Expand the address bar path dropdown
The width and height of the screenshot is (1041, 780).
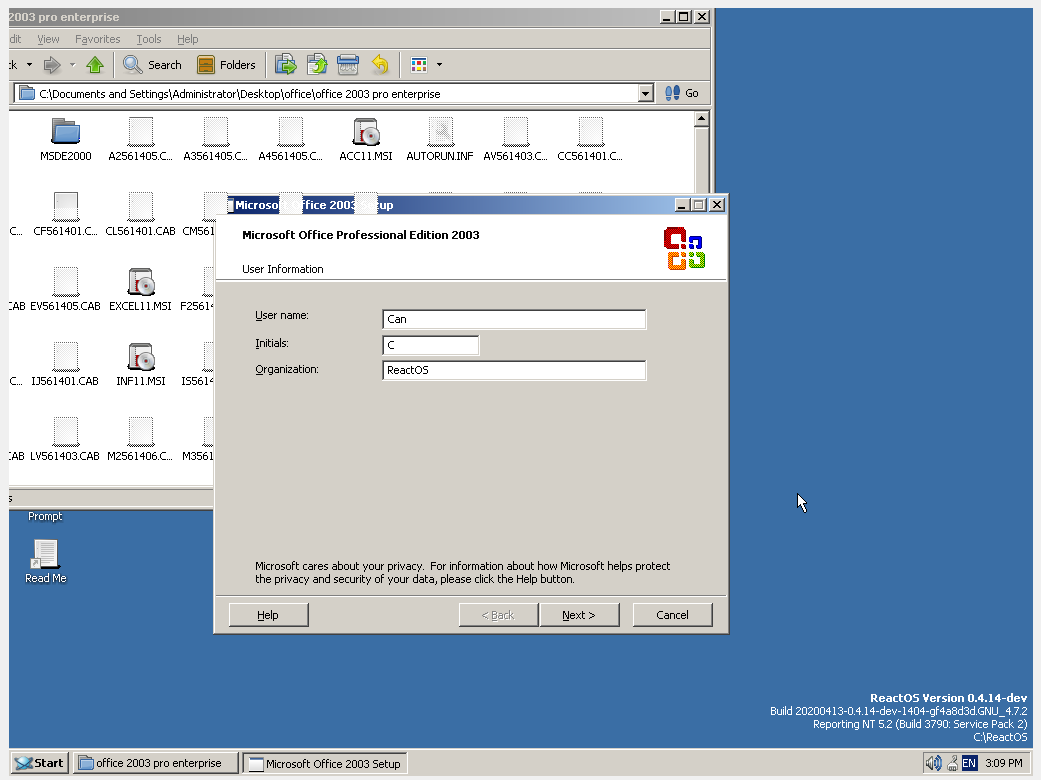pos(646,94)
